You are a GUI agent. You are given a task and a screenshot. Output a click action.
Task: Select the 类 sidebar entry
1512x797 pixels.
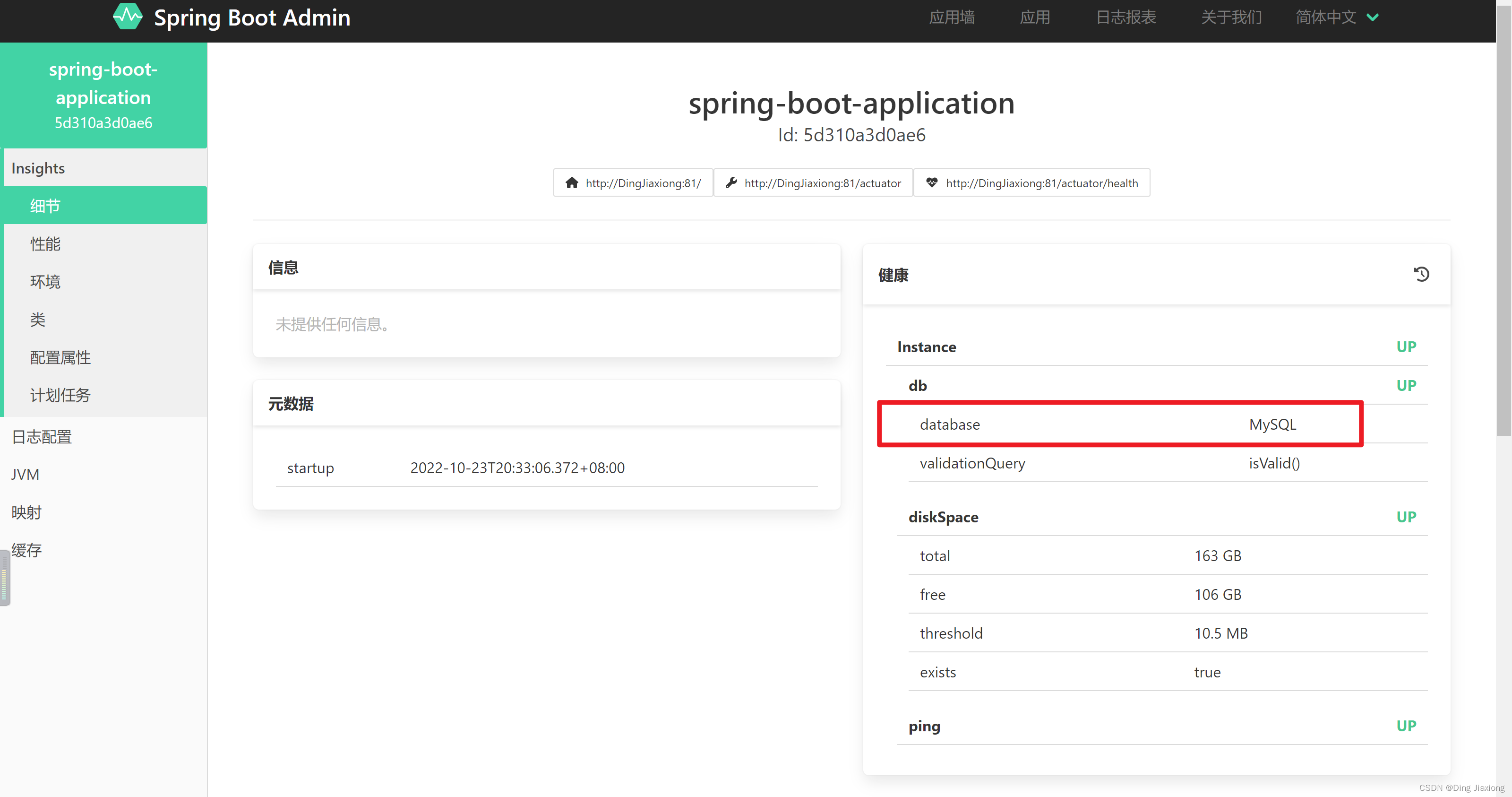click(105, 319)
